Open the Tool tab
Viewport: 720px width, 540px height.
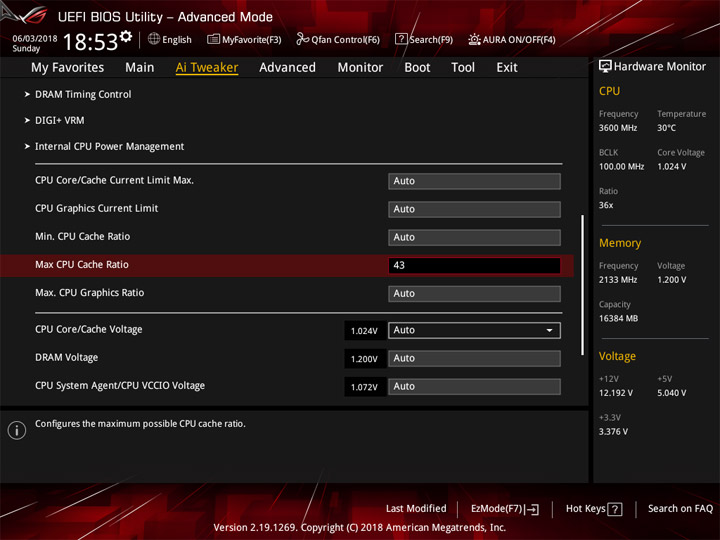(x=463, y=68)
